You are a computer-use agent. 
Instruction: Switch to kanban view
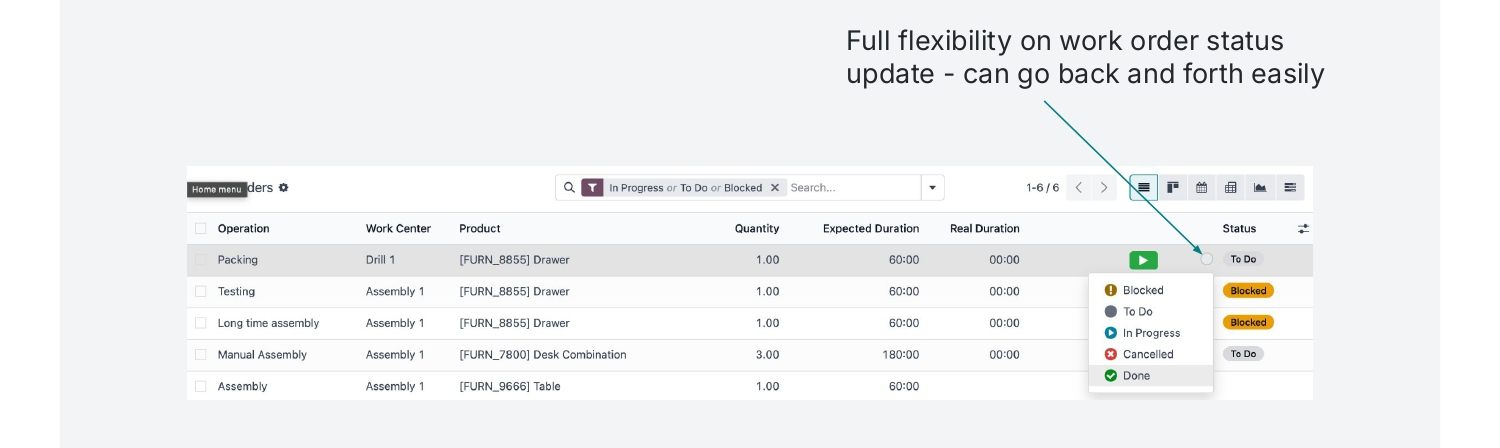pos(1173,188)
